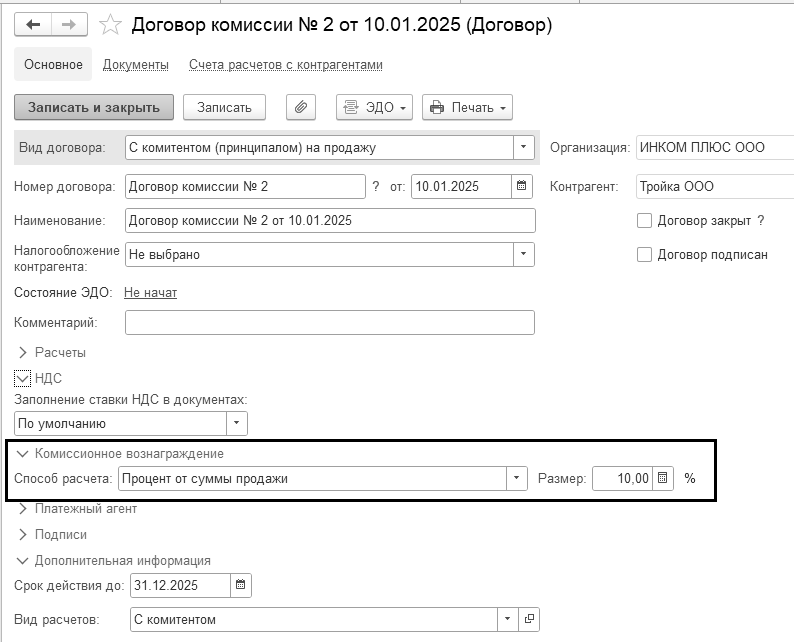
Task: Expand the Расчеты section
Action: 22,352
